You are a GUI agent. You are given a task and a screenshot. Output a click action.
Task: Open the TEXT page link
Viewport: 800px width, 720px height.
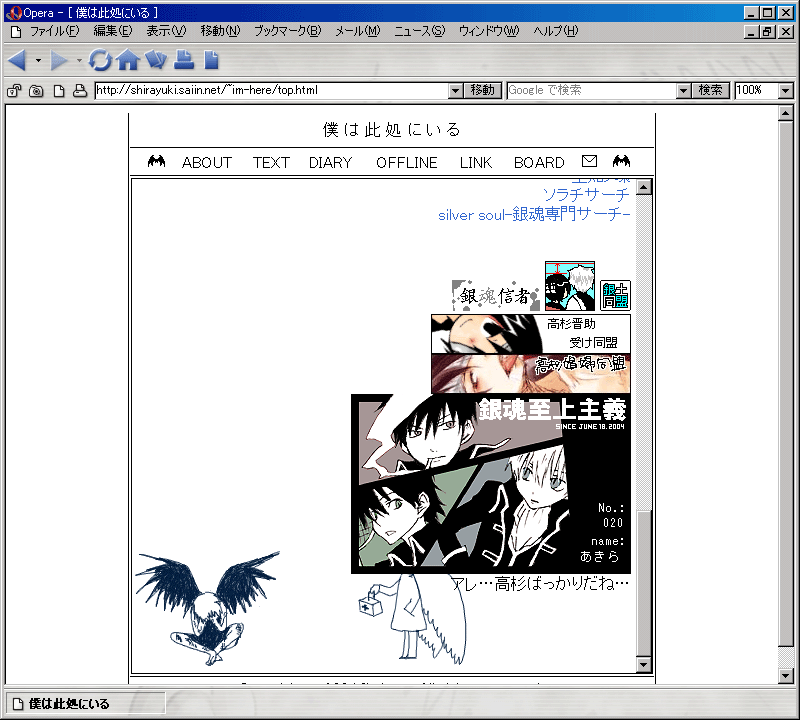271,163
